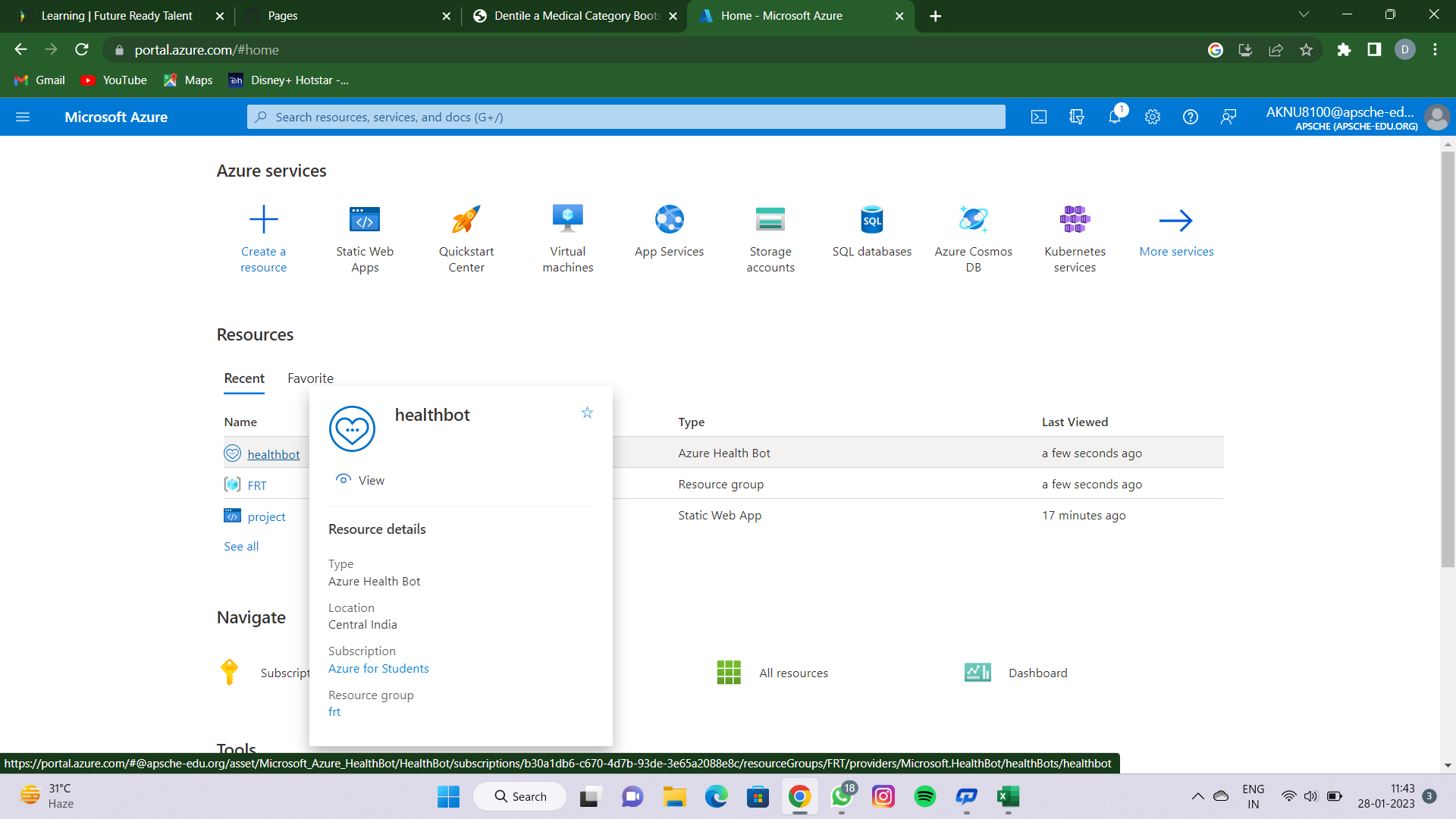
Task: Open account menu AKNU8100@apsche-ed
Action: point(1357,118)
